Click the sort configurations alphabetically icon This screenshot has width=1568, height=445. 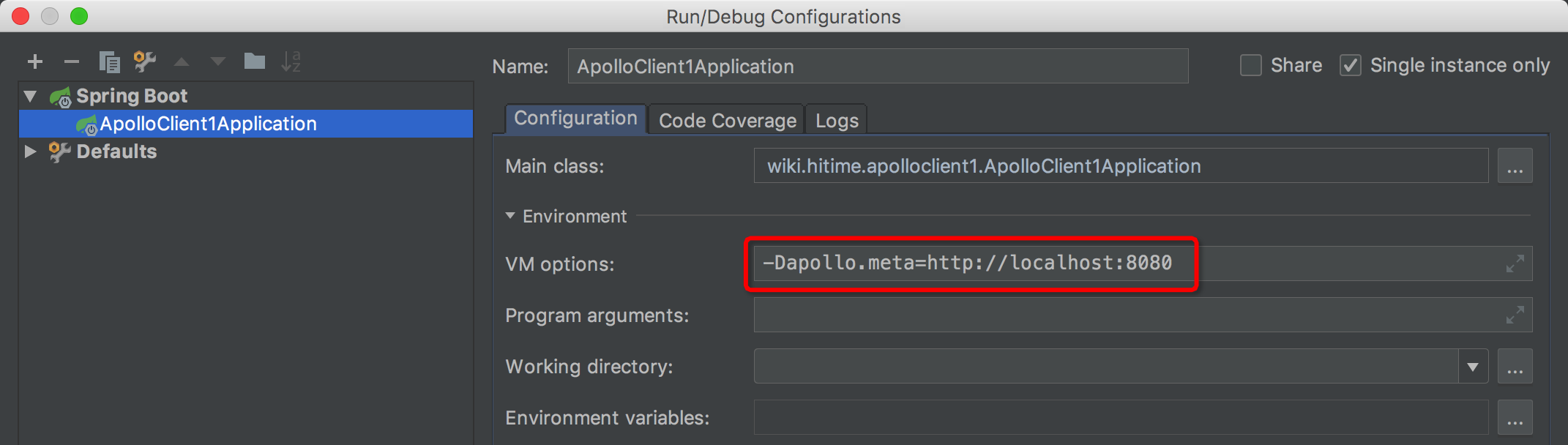[291, 62]
